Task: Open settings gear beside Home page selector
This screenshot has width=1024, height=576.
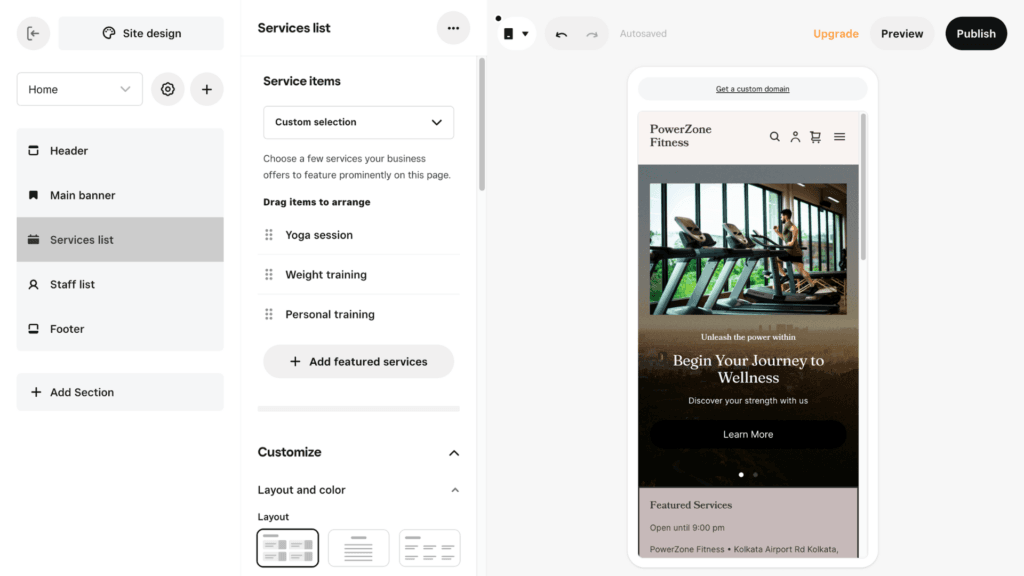Action: [167, 89]
